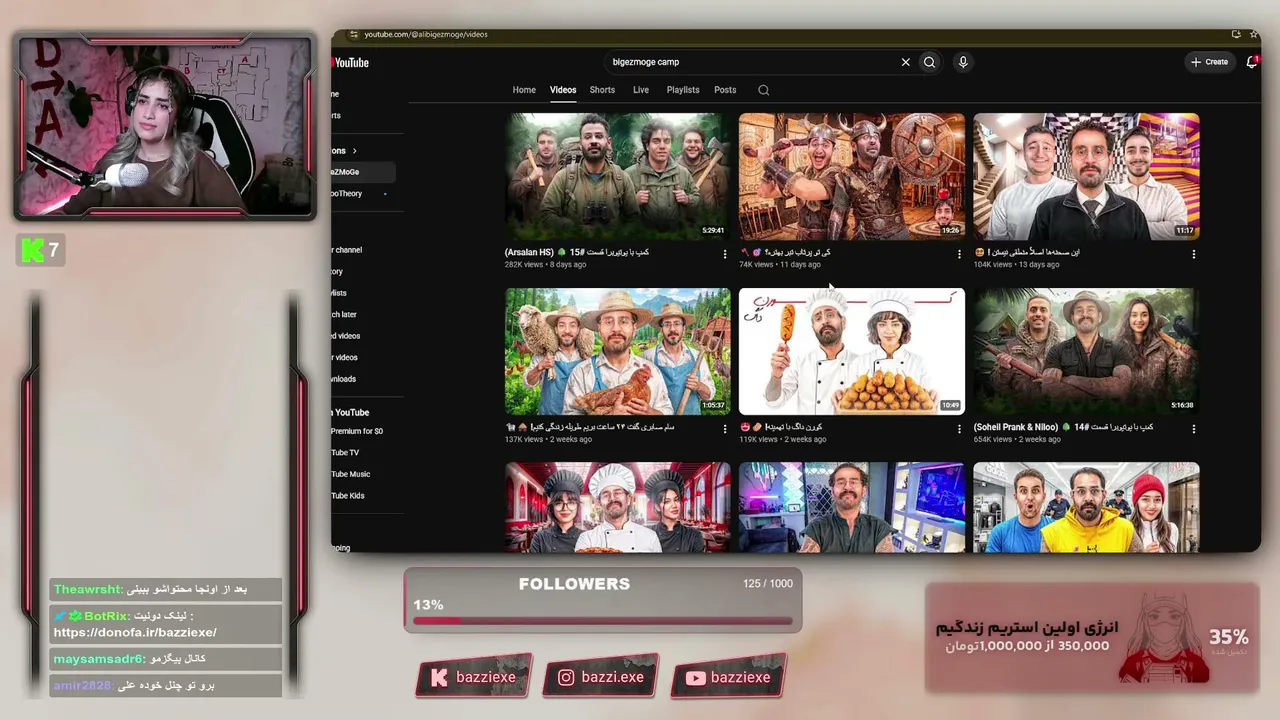This screenshot has height=720, width=1280.
Task: Click the "(Arsalan HS)" #15 video title
Action: [577, 252]
